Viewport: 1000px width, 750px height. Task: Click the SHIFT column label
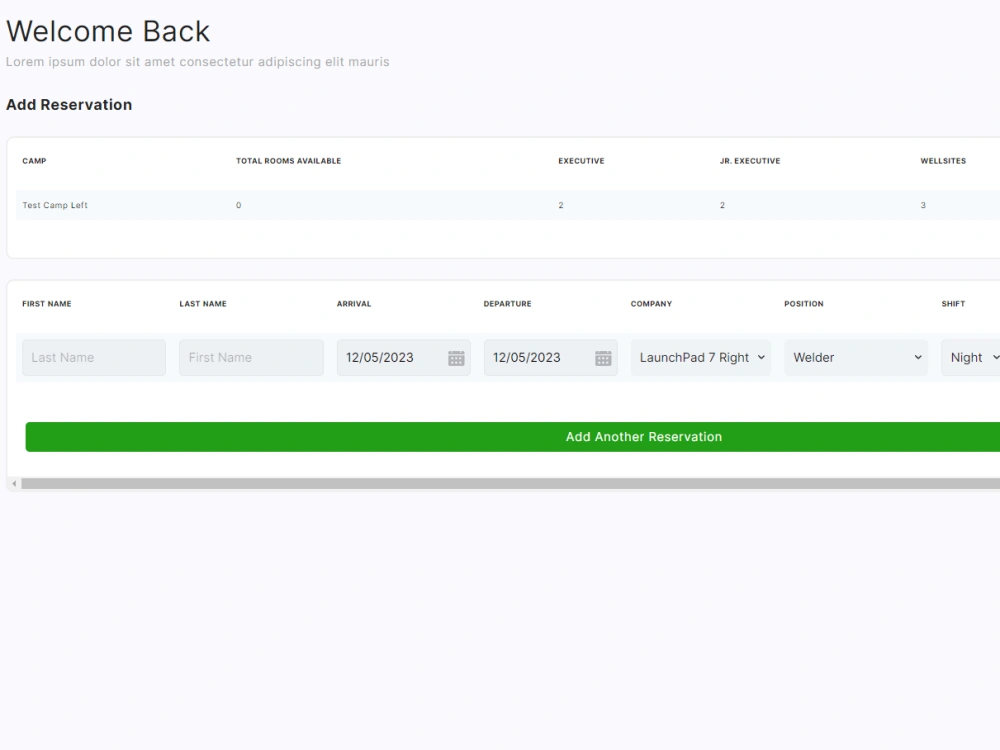(x=953, y=304)
